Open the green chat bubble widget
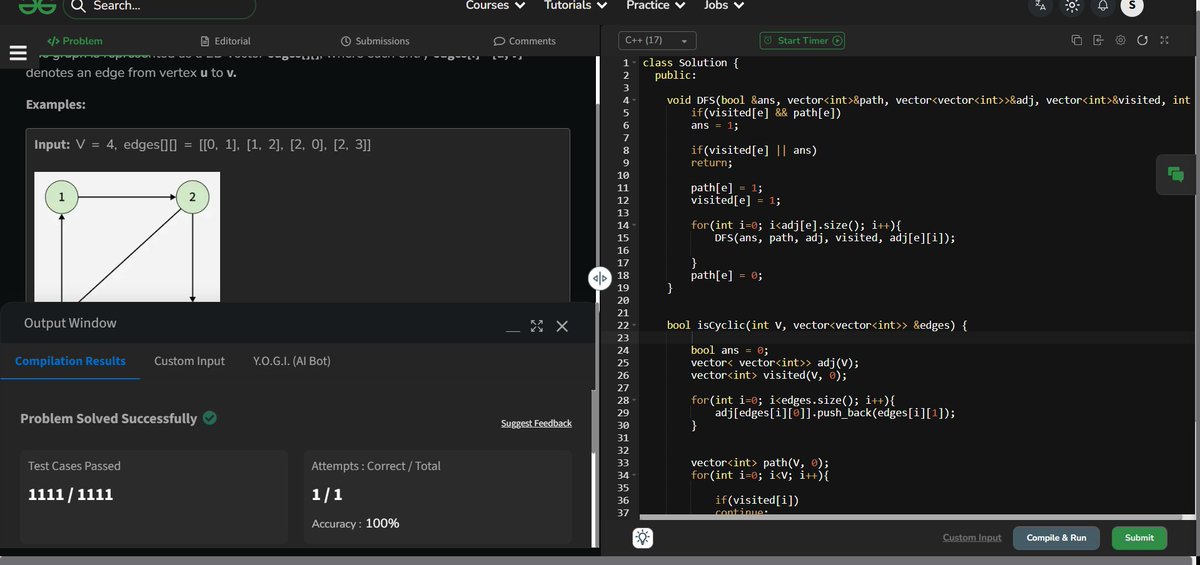This screenshot has width=1200, height=565. [1176, 174]
